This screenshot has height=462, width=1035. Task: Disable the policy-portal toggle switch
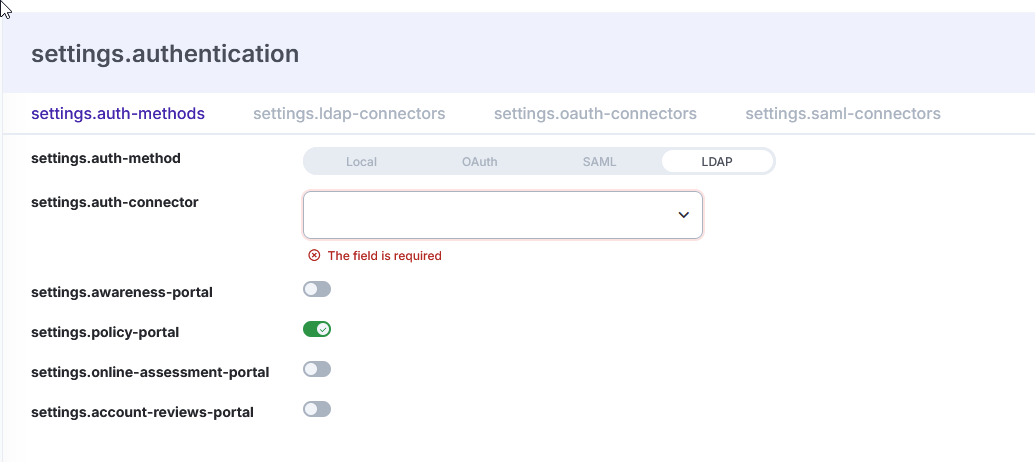pyautogui.click(x=316, y=330)
